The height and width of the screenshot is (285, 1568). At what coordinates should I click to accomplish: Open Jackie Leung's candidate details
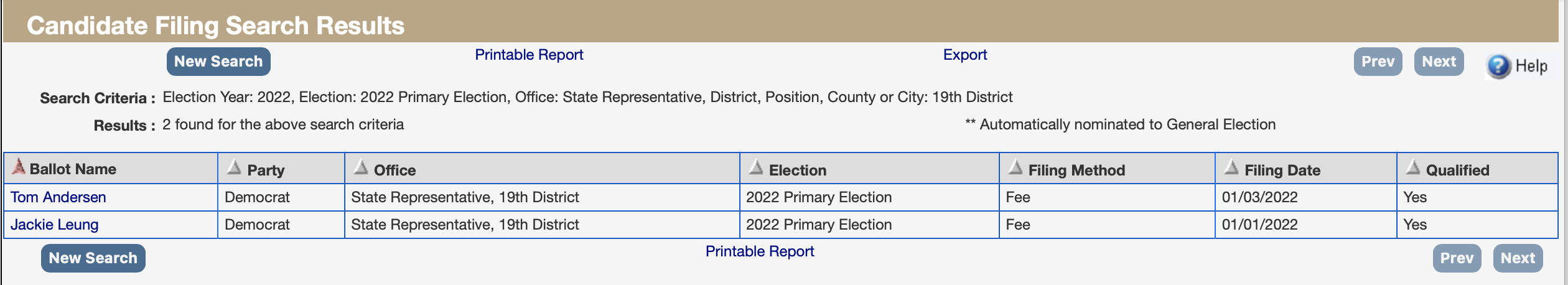55,225
